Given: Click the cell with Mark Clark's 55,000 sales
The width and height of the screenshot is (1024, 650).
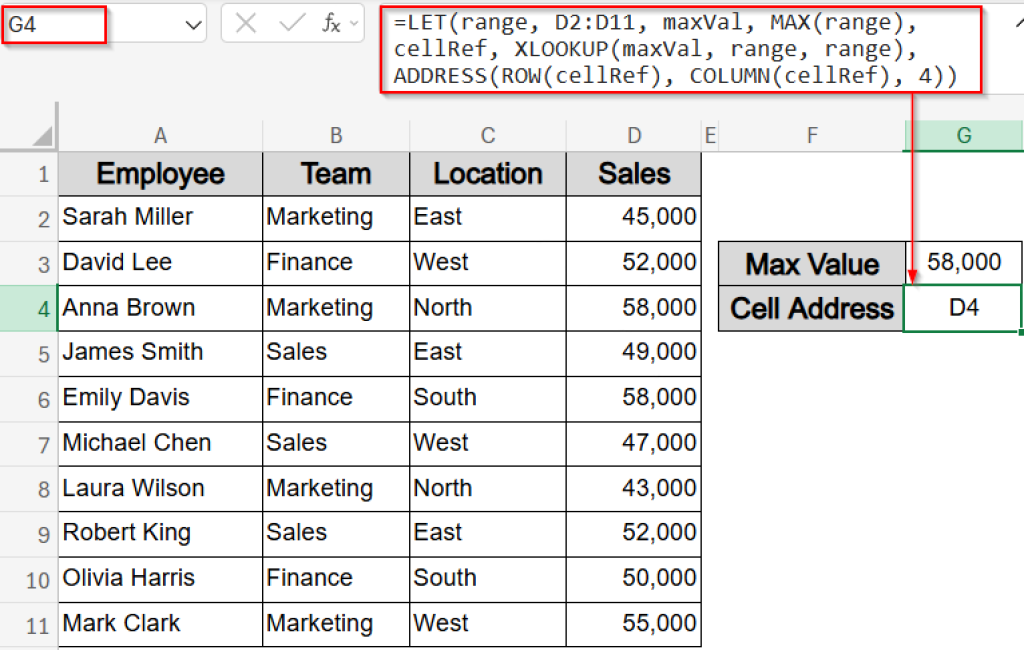Looking at the screenshot, I should (634, 624).
